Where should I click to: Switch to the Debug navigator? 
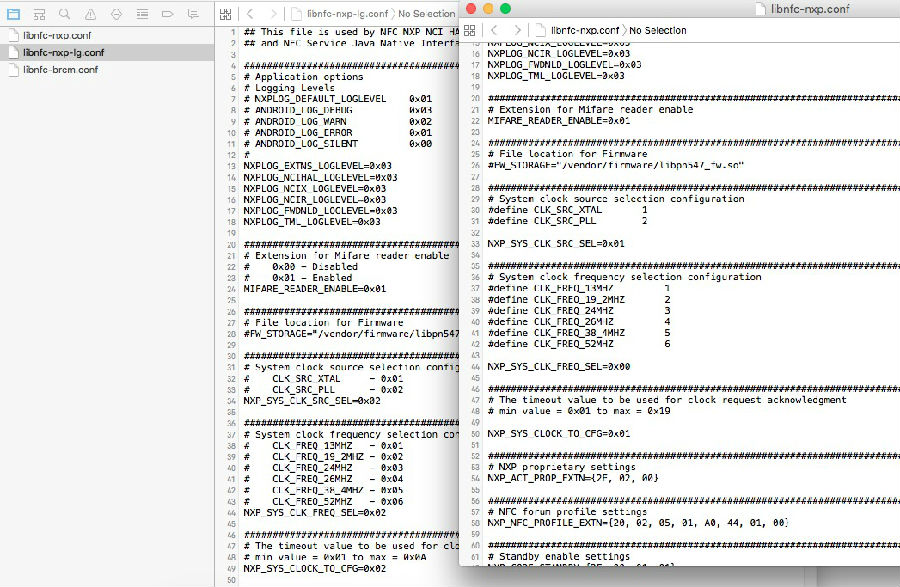[142, 14]
